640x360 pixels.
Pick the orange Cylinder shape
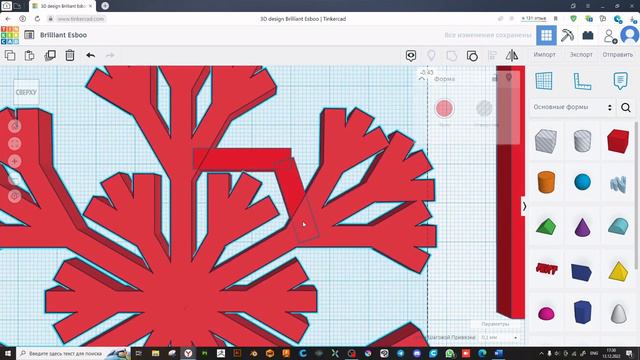click(546, 182)
